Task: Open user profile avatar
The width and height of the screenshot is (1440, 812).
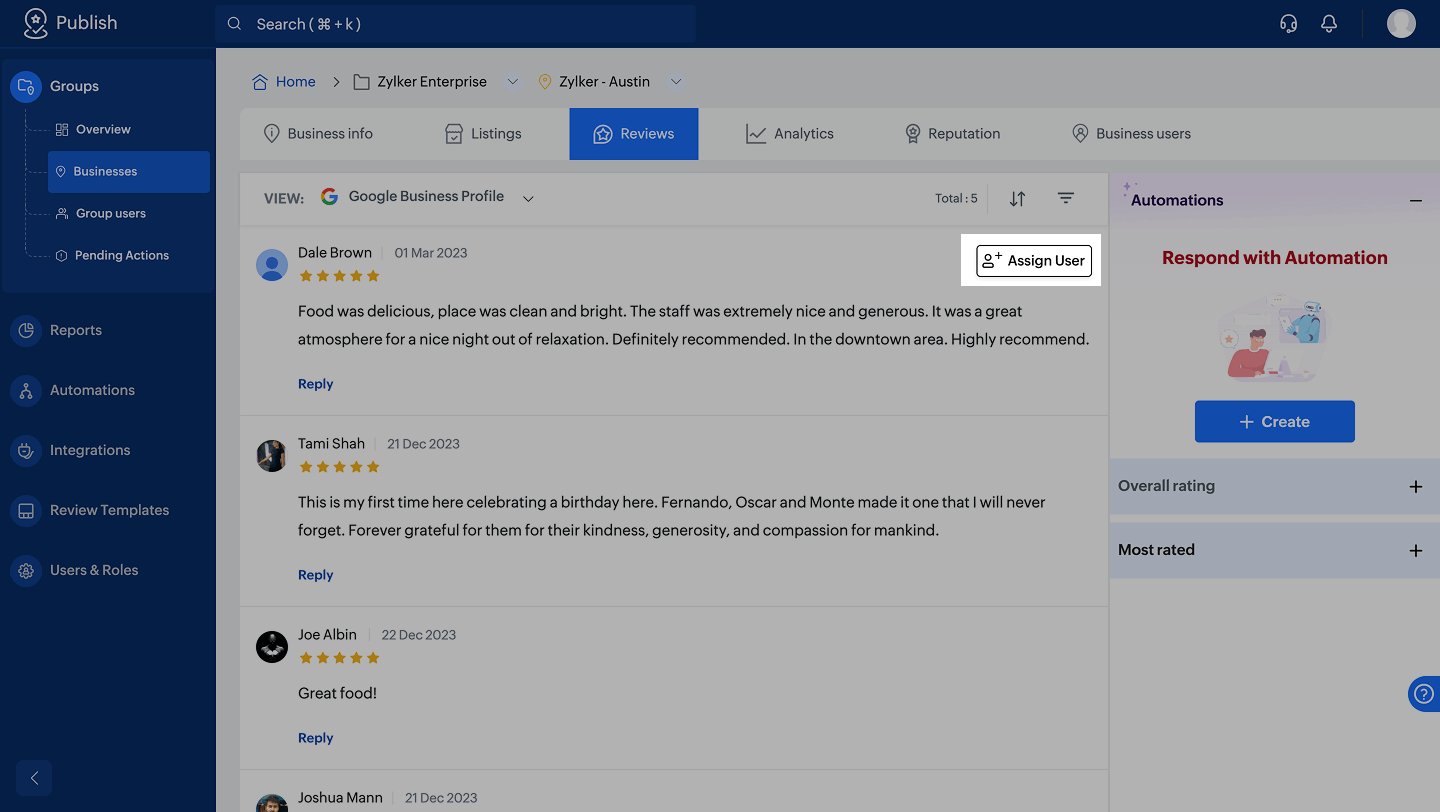Action: (1401, 24)
